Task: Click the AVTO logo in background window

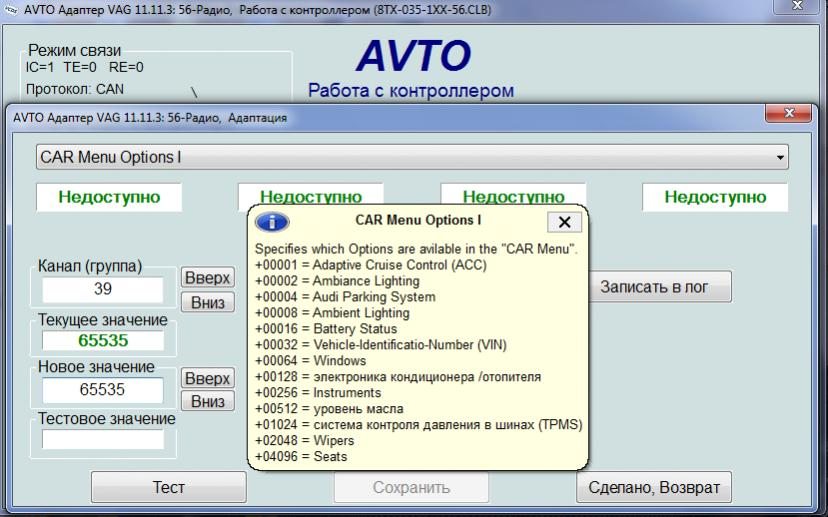Action: point(413,55)
